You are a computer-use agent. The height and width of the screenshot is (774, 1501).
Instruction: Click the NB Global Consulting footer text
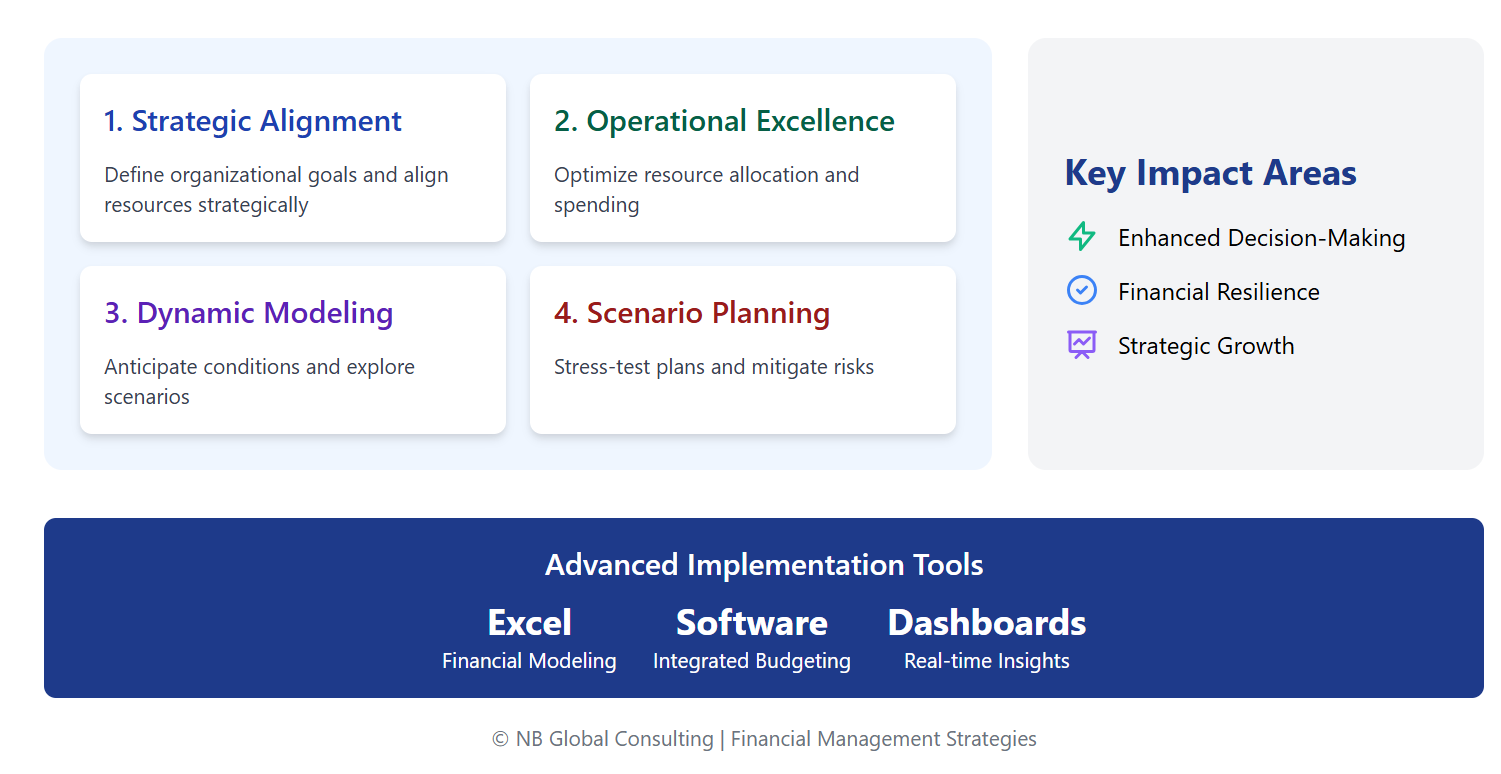(764, 739)
